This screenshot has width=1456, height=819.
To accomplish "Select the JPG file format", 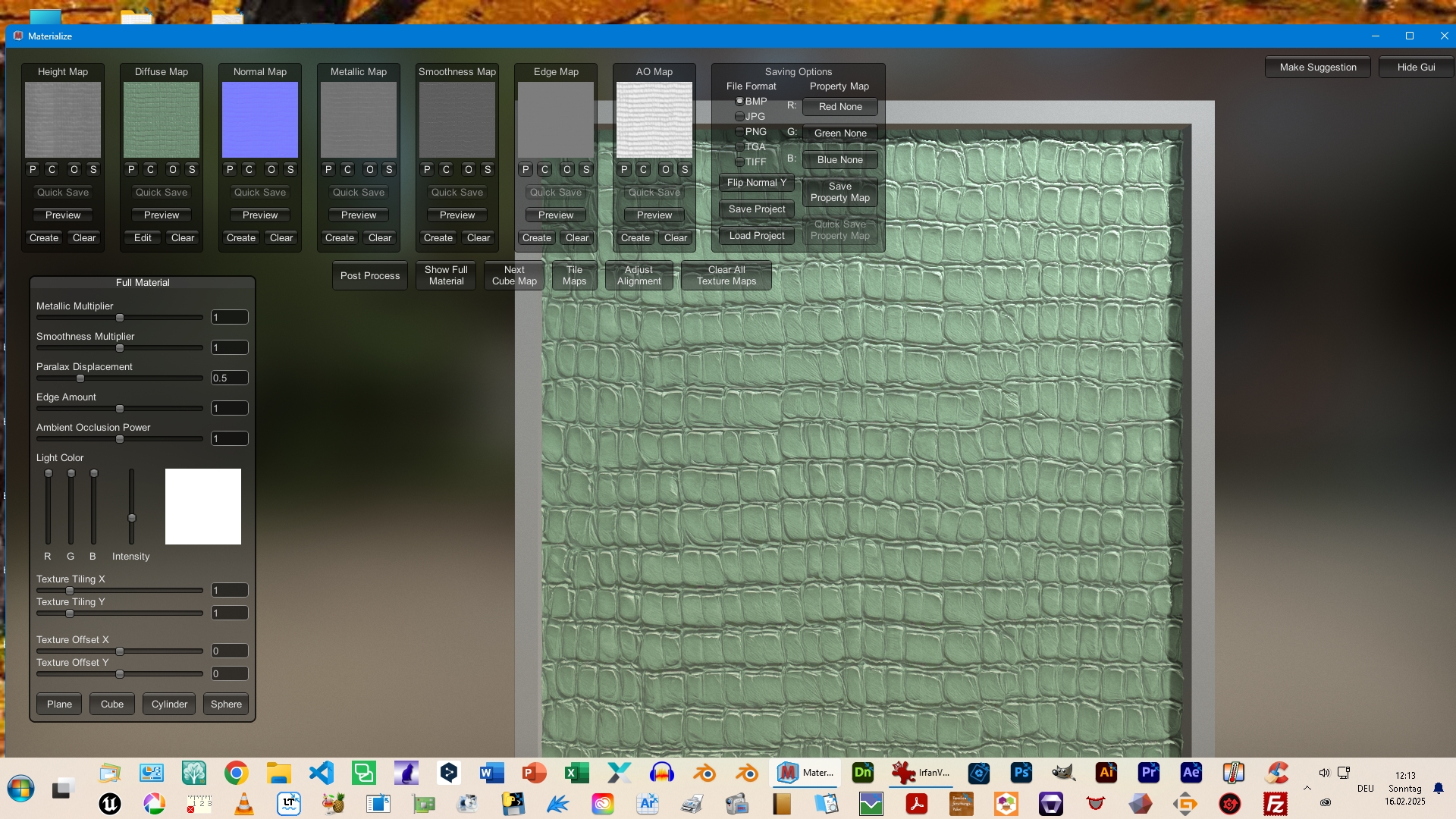I will coord(739,116).
